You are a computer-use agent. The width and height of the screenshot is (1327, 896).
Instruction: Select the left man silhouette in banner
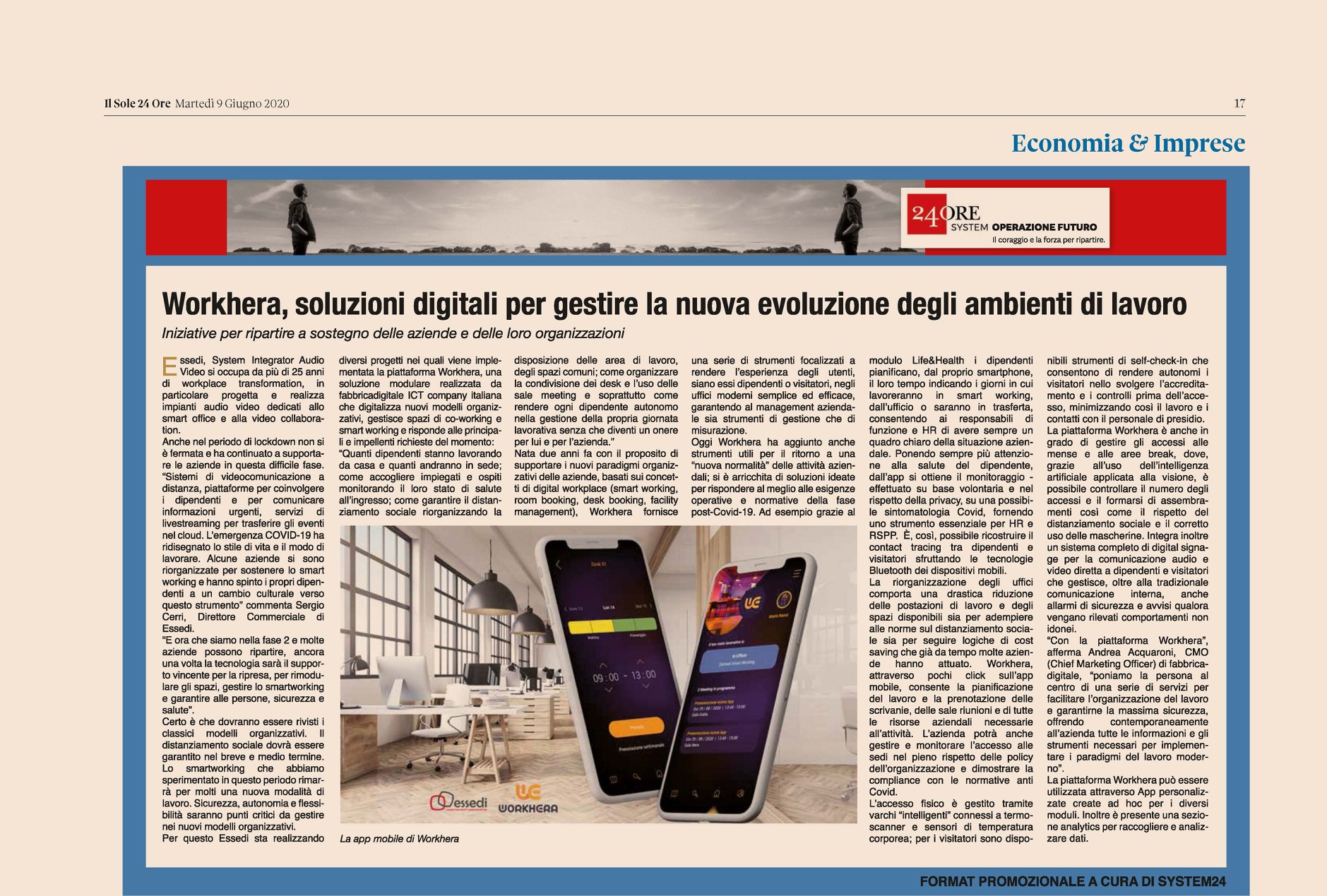coord(302,218)
